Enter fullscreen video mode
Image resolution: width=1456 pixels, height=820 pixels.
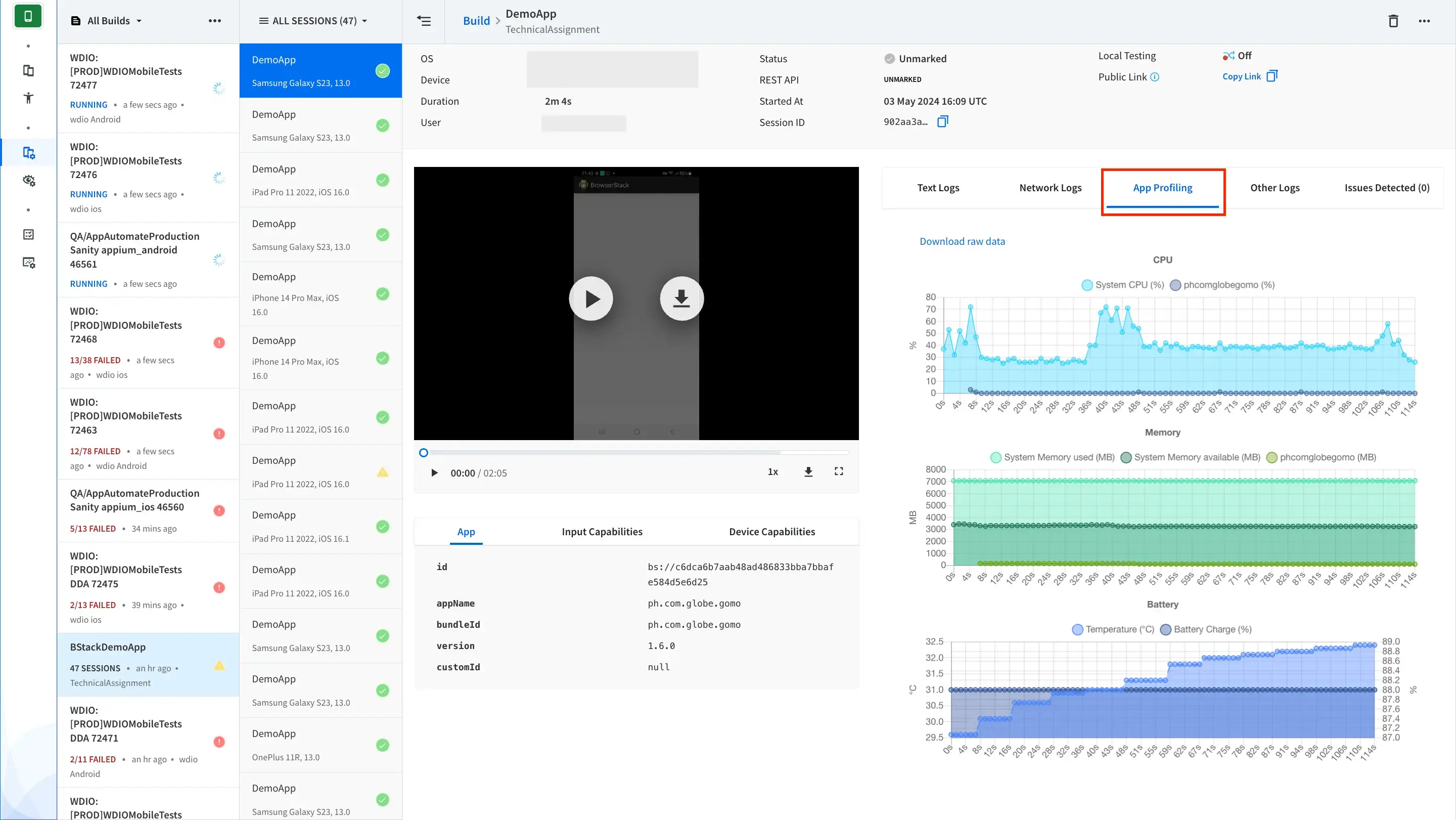pos(839,471)
